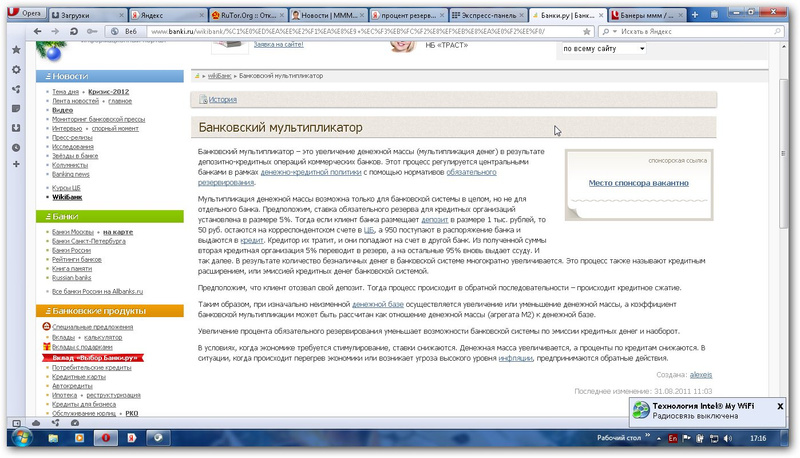
Task: Open the closed tabs trash icon
Action: coord(714,15)
